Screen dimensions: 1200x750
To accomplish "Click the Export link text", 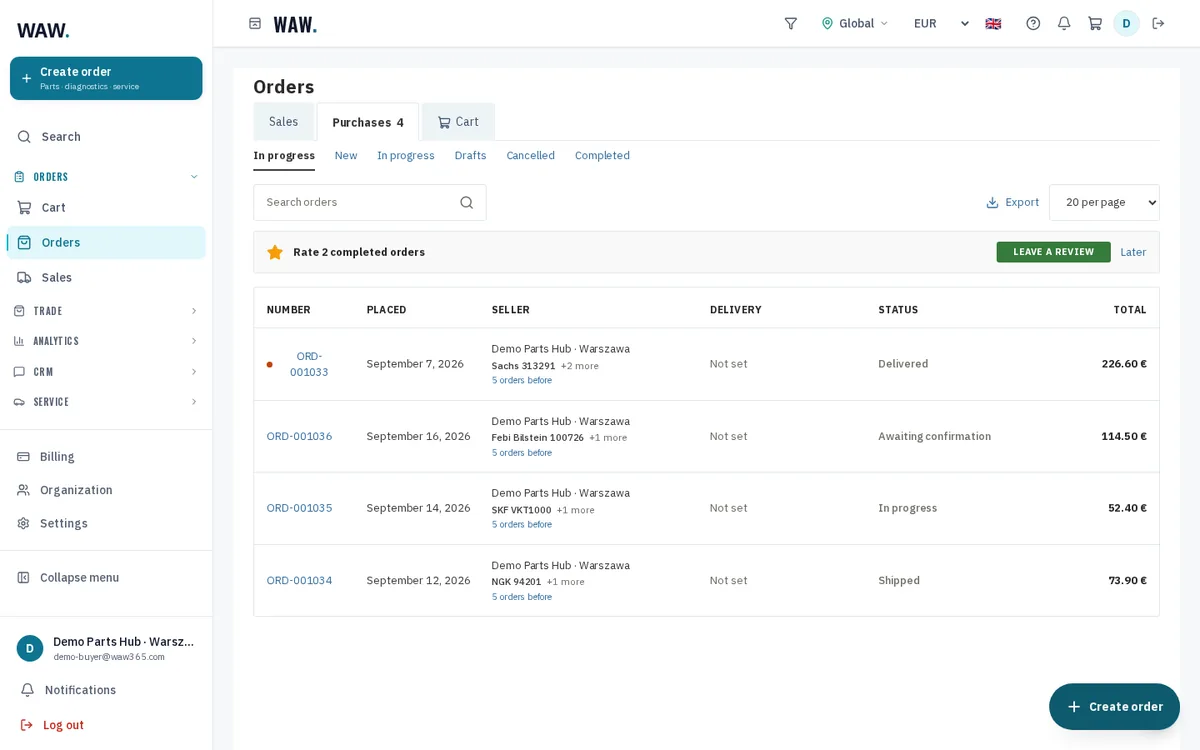I will (1022, 202).
